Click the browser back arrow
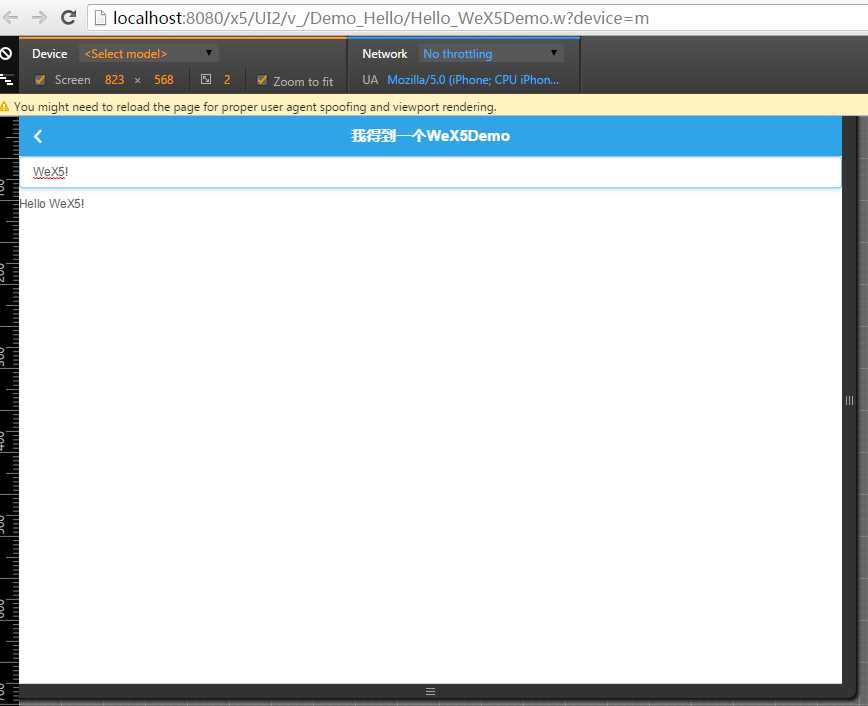This screenshot has height=706, width=868. 11,18
